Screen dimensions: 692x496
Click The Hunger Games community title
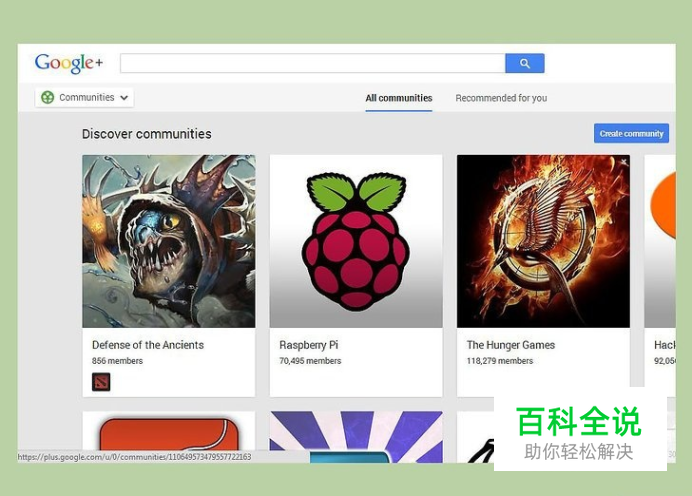coord(511,345)
